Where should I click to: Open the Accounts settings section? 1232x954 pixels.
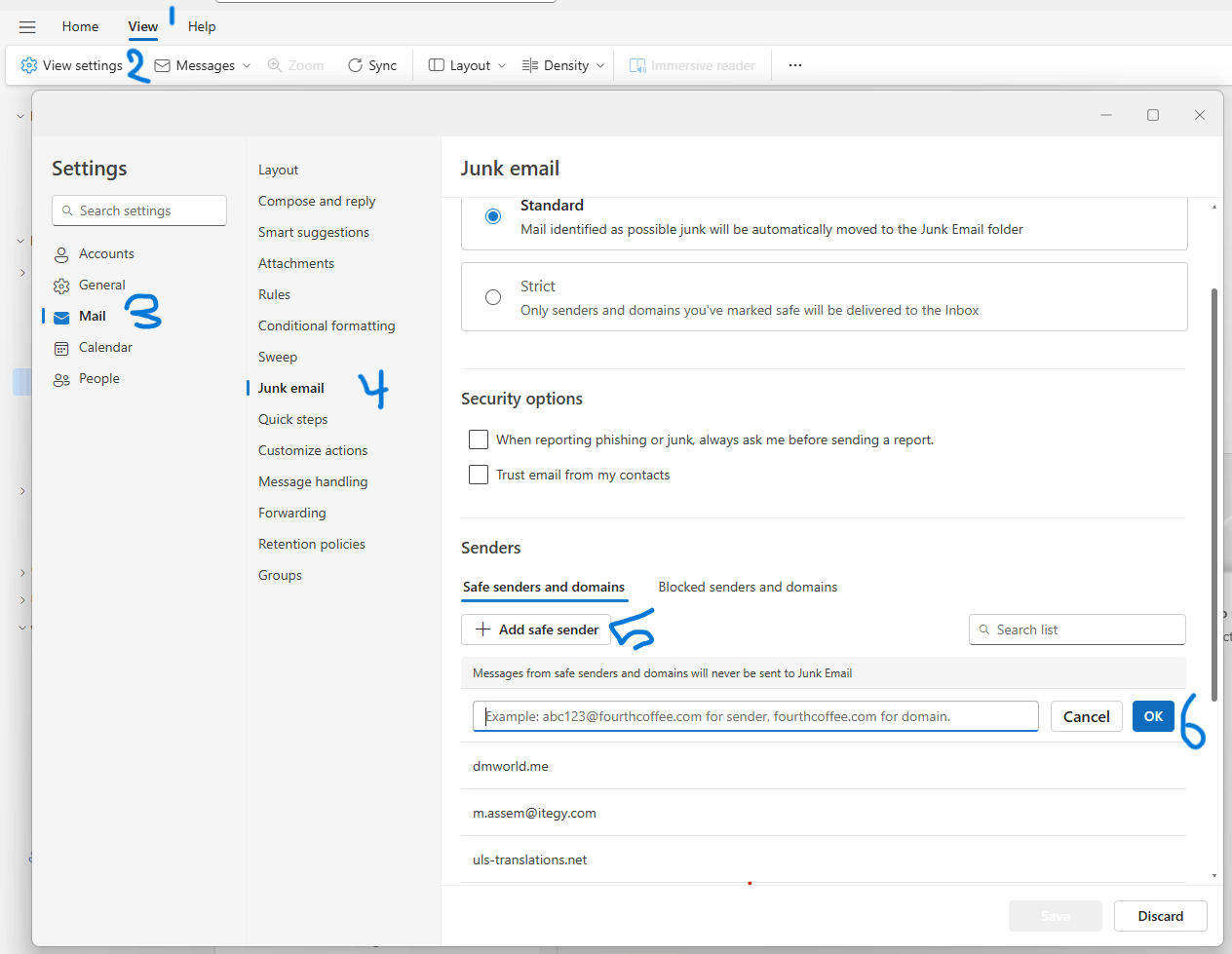click(105, 253)
